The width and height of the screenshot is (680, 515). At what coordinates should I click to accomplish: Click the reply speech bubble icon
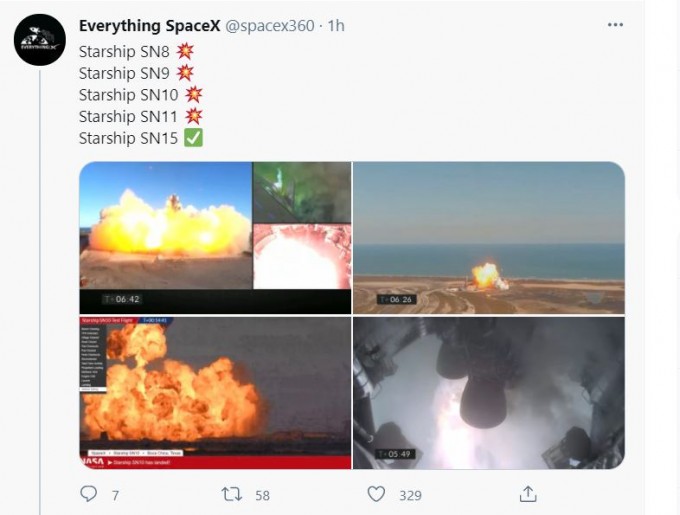(88, 494)
